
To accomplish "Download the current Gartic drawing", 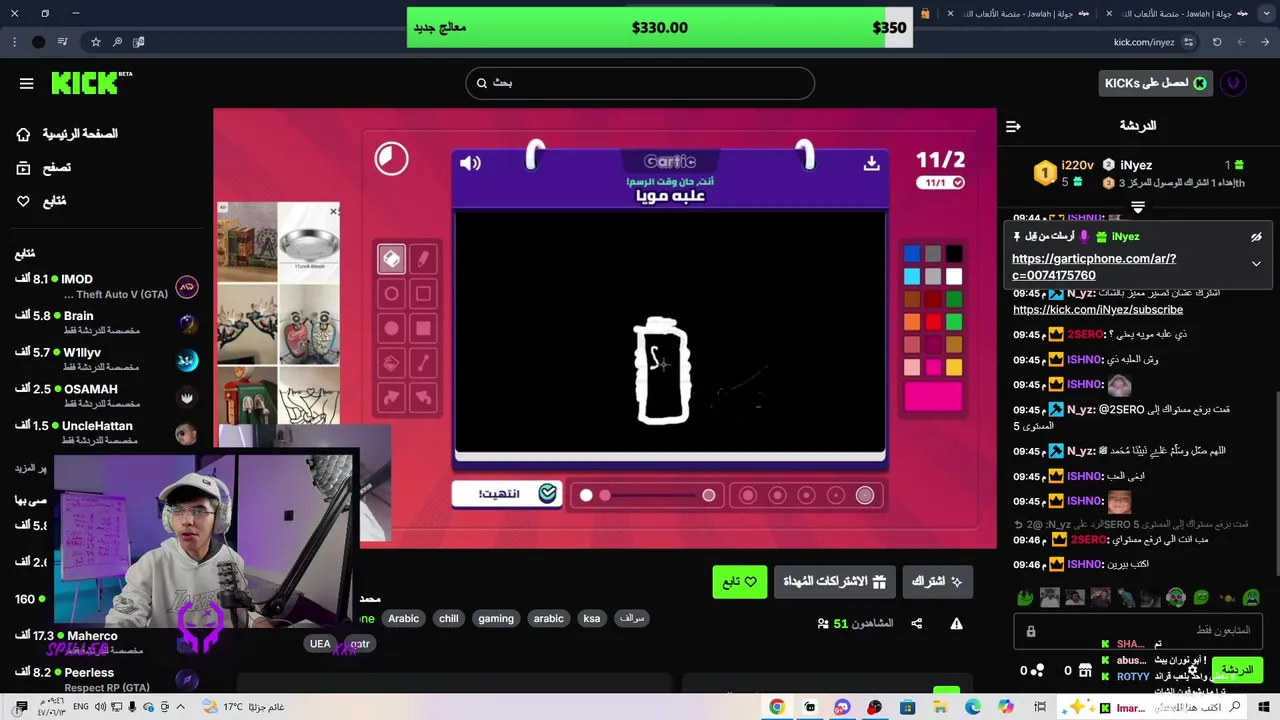I will tap(871, 163).
